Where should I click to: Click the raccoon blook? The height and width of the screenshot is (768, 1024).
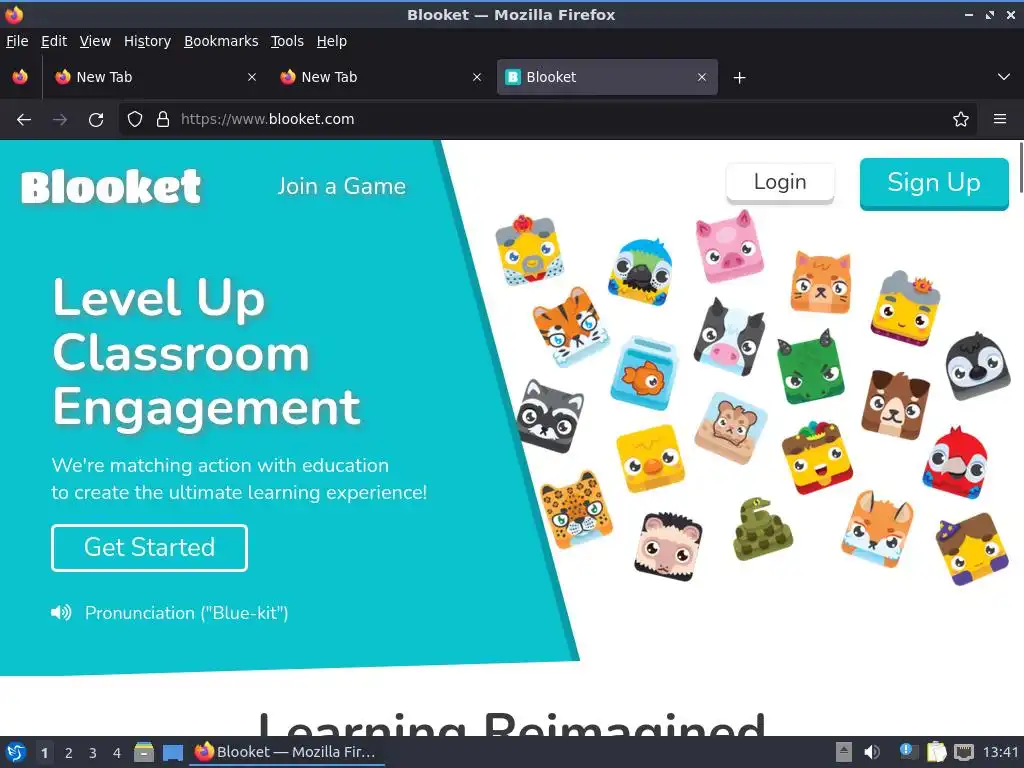pos(550,416)
